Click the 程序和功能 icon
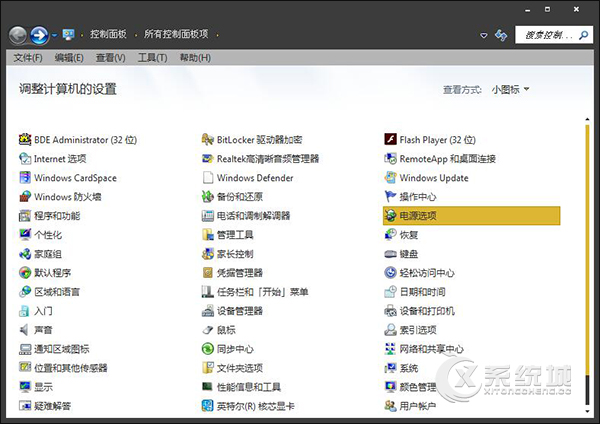600x424 pixels. pos(25,216)
